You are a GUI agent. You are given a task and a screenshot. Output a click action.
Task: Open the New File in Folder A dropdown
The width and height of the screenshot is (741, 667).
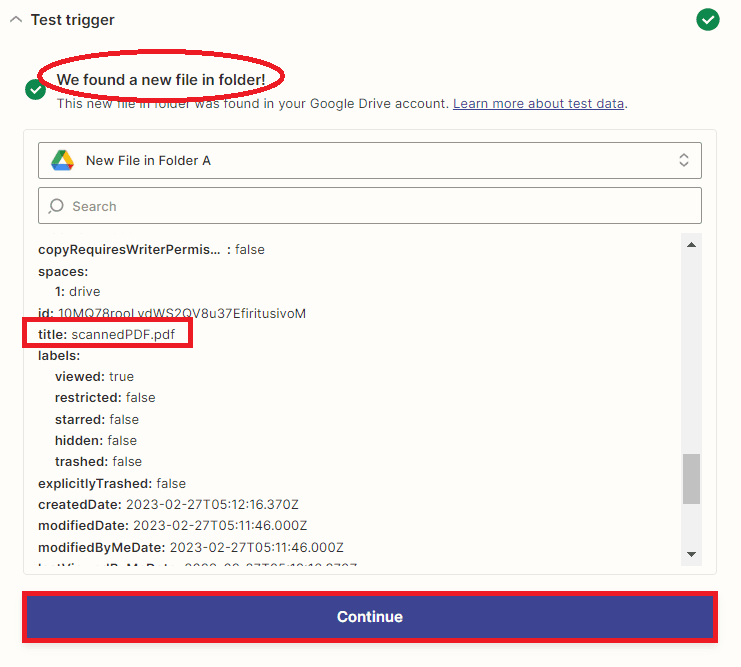(369, 160)
